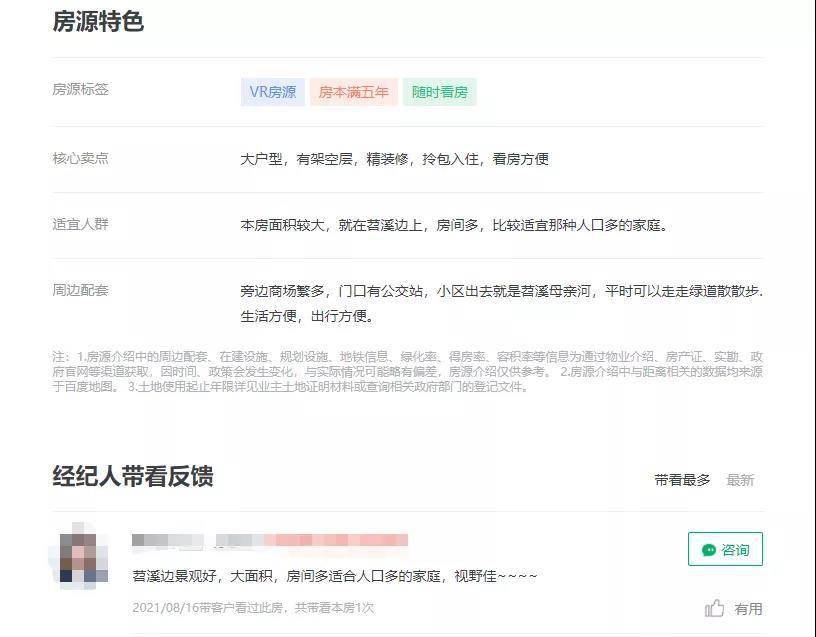Click the blurred agent name link
This screenshot has height=637, width=816.
(x=168, y=541)
